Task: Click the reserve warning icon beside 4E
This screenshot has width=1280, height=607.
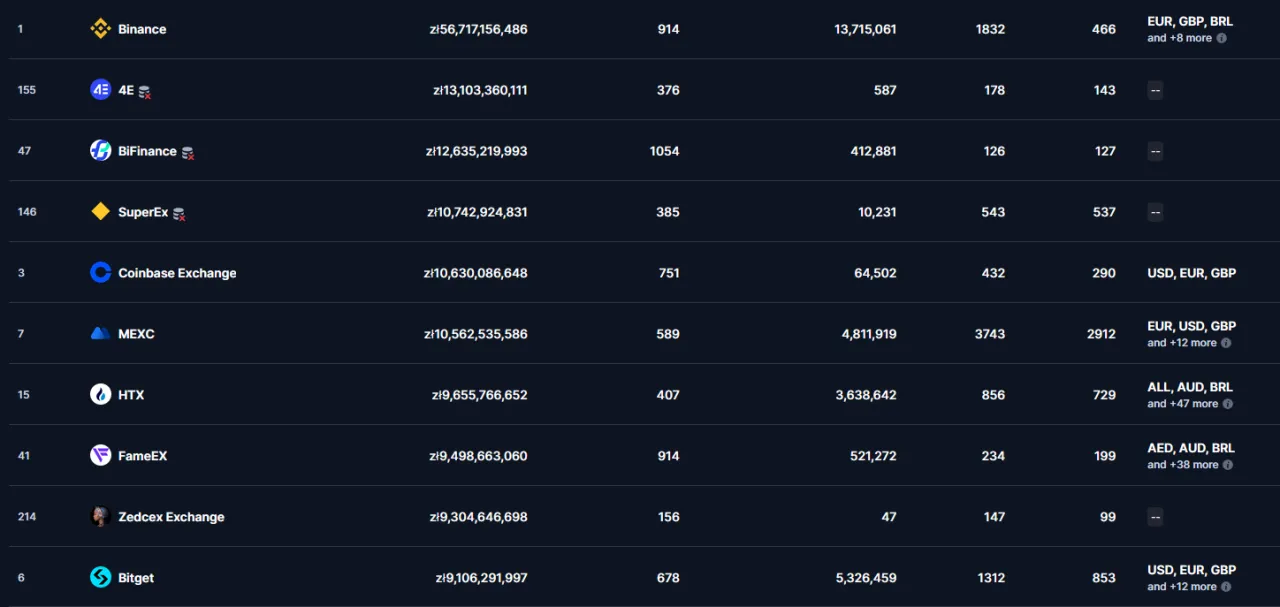Action: 145,92
